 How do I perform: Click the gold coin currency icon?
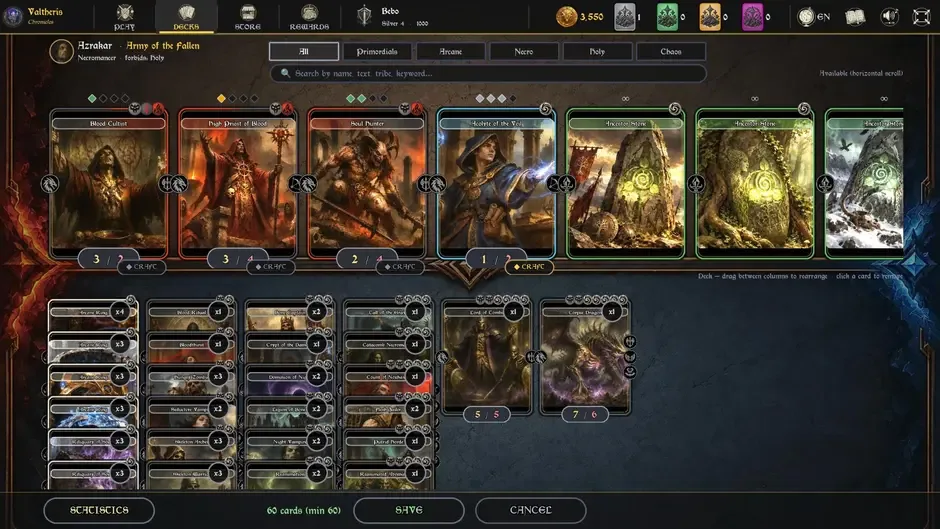[566, 17]
